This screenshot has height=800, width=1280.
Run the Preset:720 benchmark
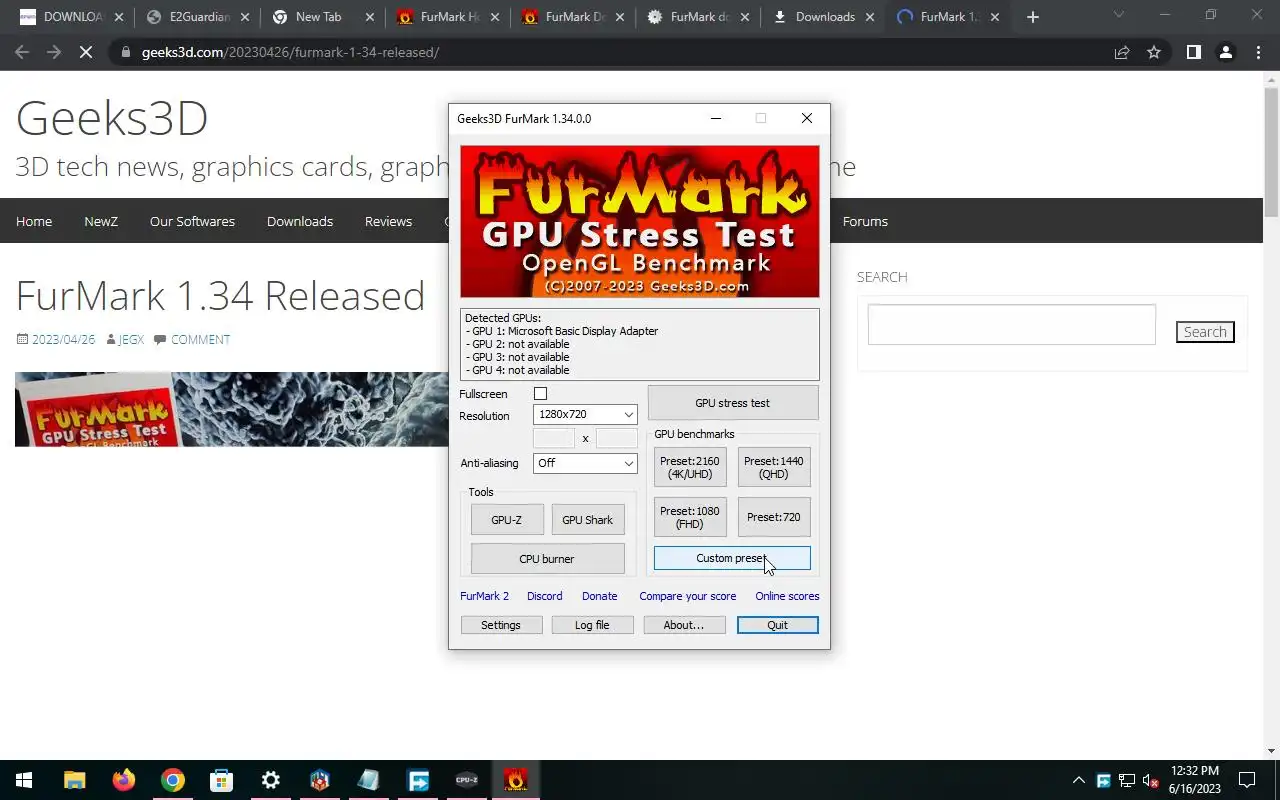tap(774, 517)
